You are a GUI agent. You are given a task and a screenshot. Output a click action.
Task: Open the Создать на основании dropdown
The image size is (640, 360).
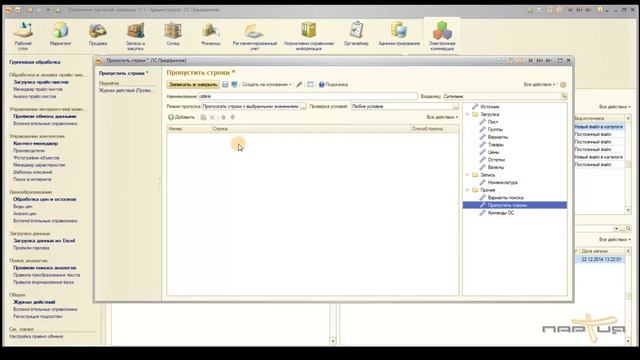pos(267,84)
